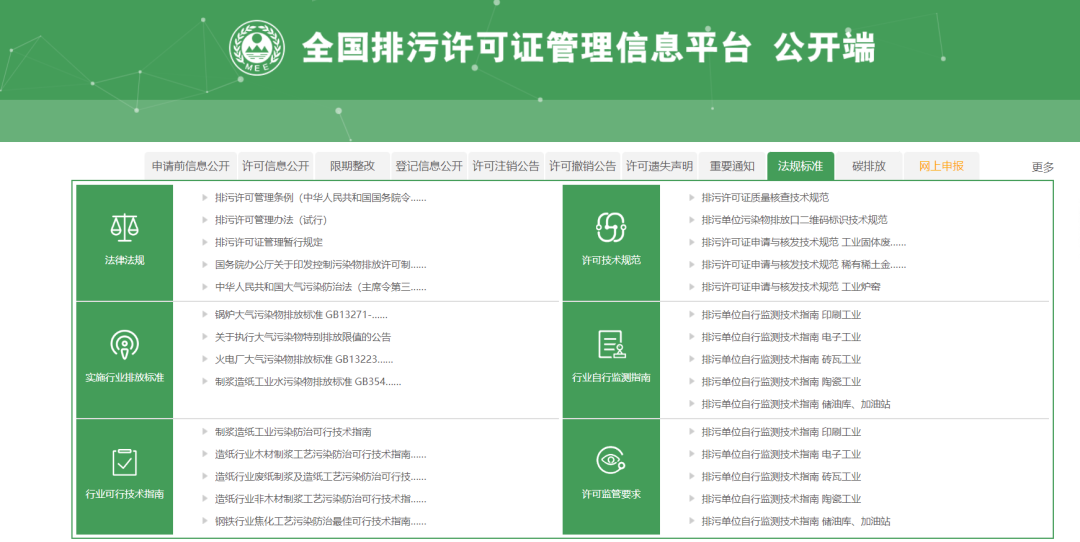Open 排污许可证质量核查技术规范 link
Screen dimensions: 1080x542
coord(764,198)
